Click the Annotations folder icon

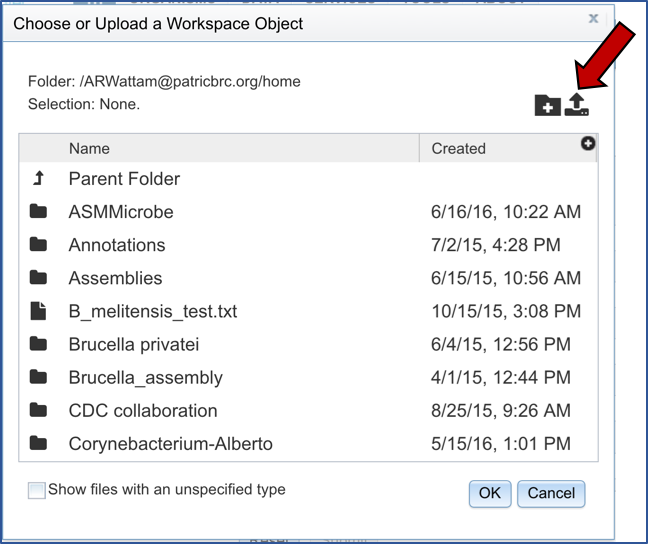click(x=39, y=244)
